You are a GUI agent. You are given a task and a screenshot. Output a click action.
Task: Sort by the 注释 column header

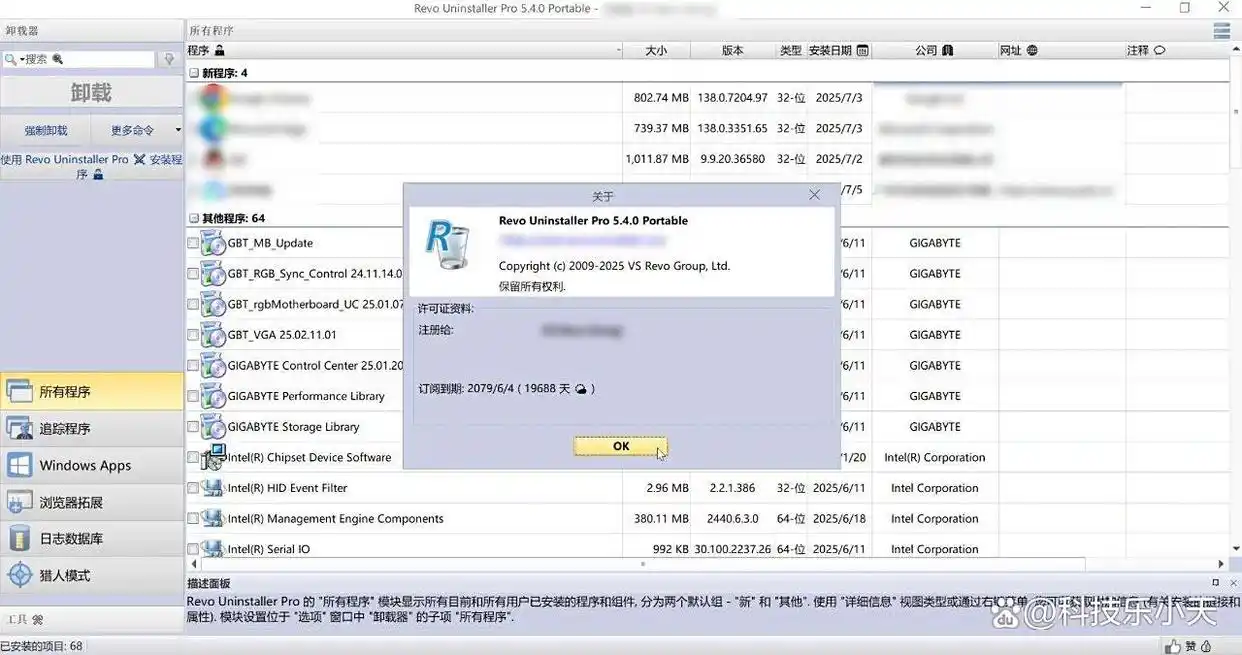pos(1176,50)
